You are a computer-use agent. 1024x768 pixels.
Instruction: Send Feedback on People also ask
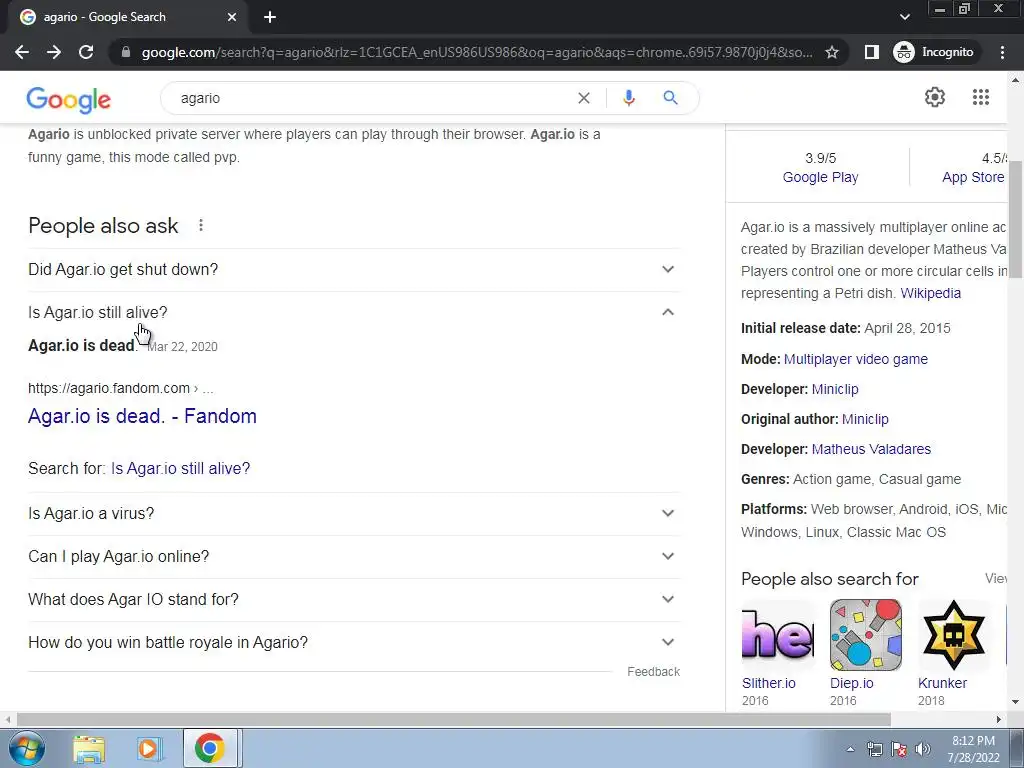coord(653,672)
